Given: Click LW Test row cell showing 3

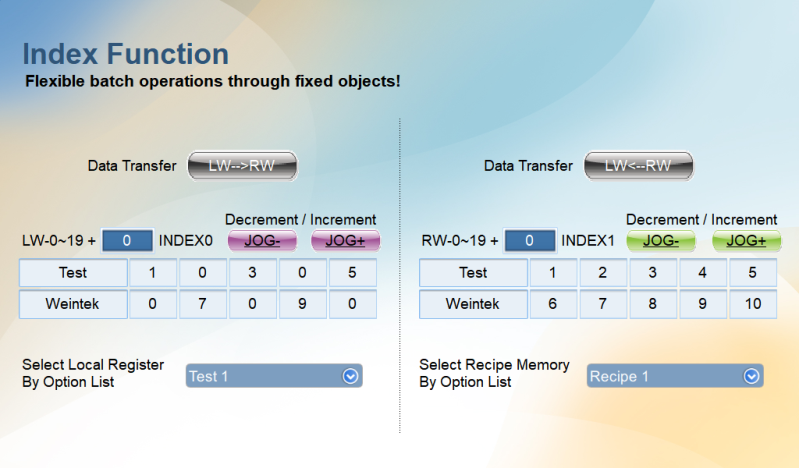Looking at the screenshot, I should pos(252,273).
